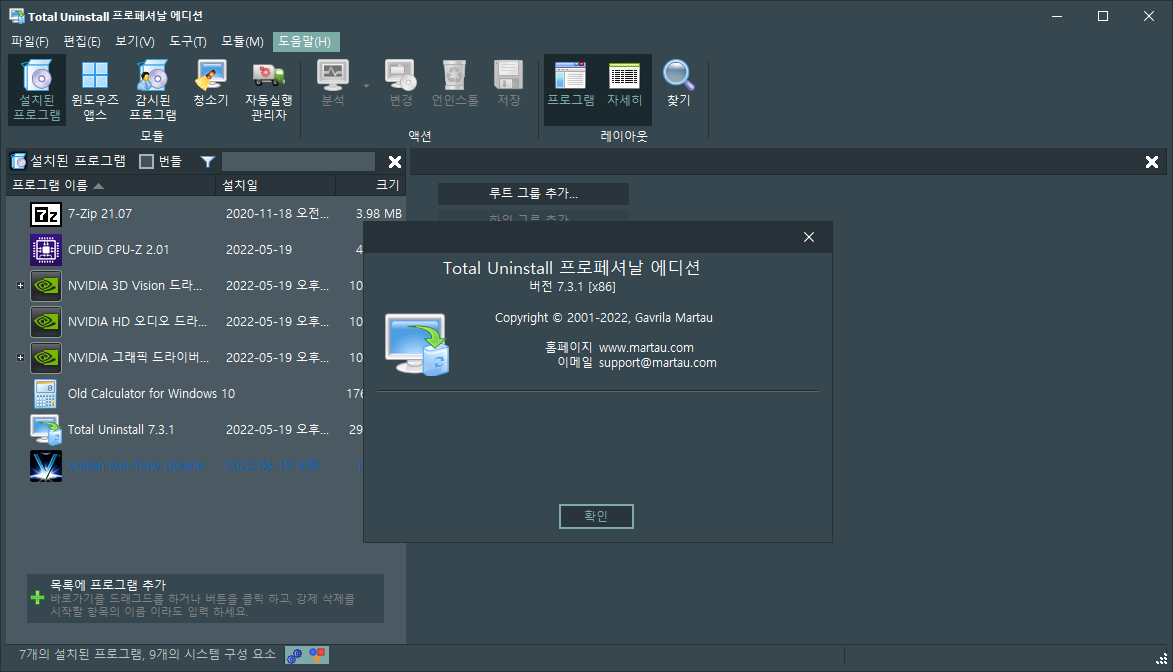Clear the program filter with X
The height and width of the screenshot is (672, 1173).
click(395, 162)
